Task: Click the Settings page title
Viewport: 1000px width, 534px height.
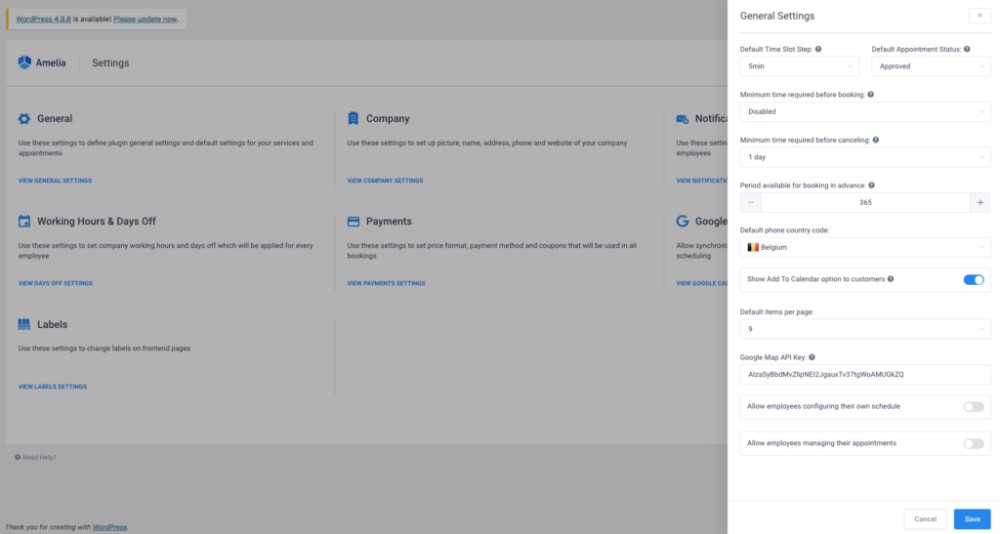Action: coord(110,63)
